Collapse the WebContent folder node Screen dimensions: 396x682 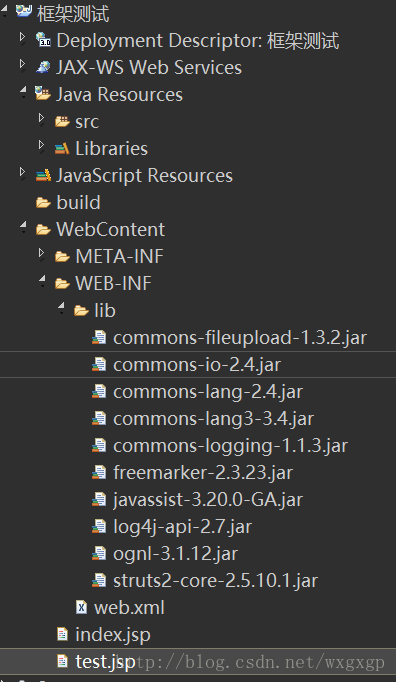click(23, 225)
